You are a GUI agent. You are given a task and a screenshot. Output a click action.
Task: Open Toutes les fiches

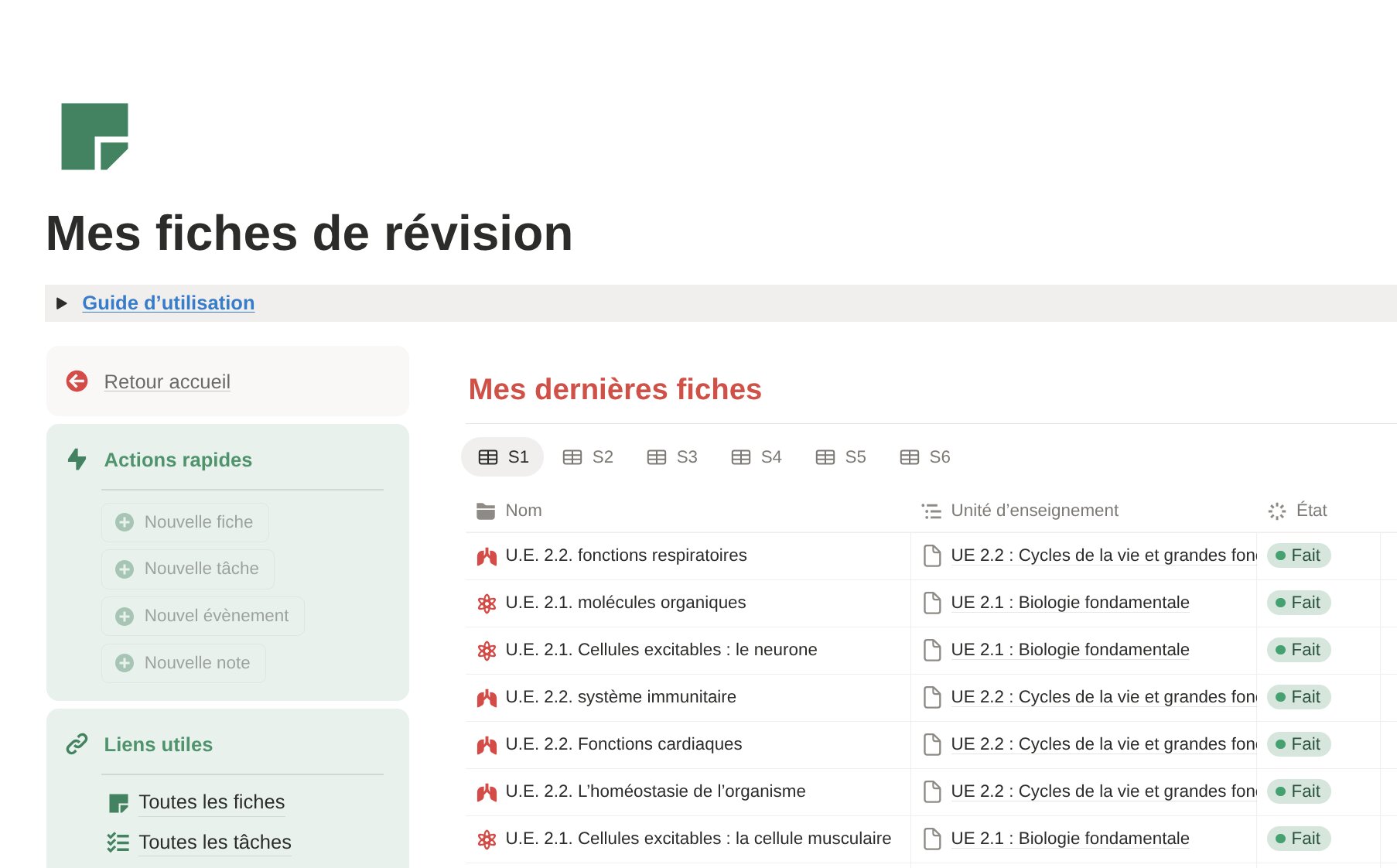pos(211,802)
